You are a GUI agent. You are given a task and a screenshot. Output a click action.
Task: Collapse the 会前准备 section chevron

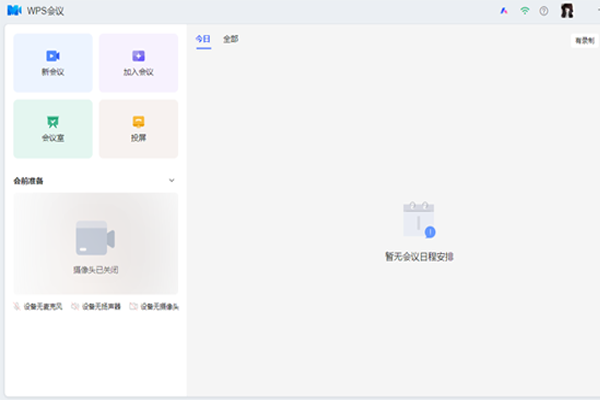(171, 181)
